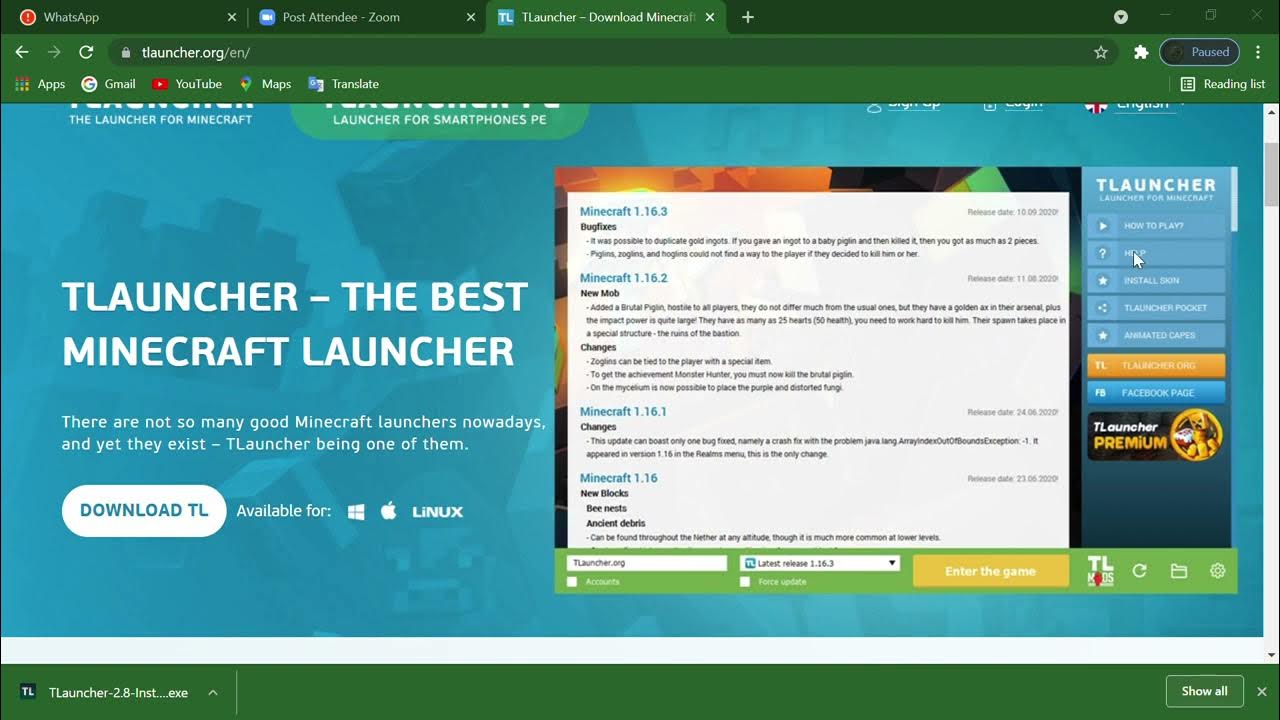Click the launcher sidebar scrollbar
This screenshot has height=720, width=1280.
coord(1234,200)
